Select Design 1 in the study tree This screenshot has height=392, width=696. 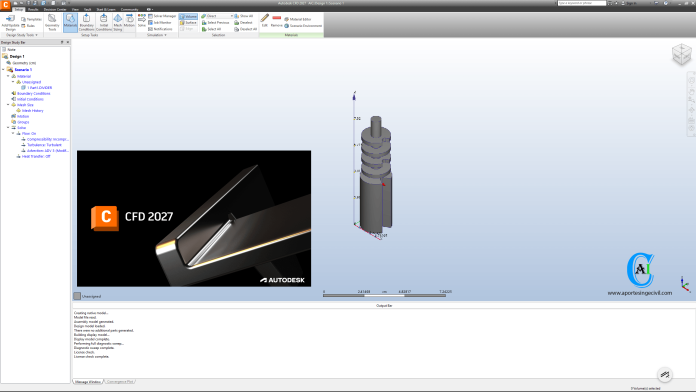(x=17, y=56)
